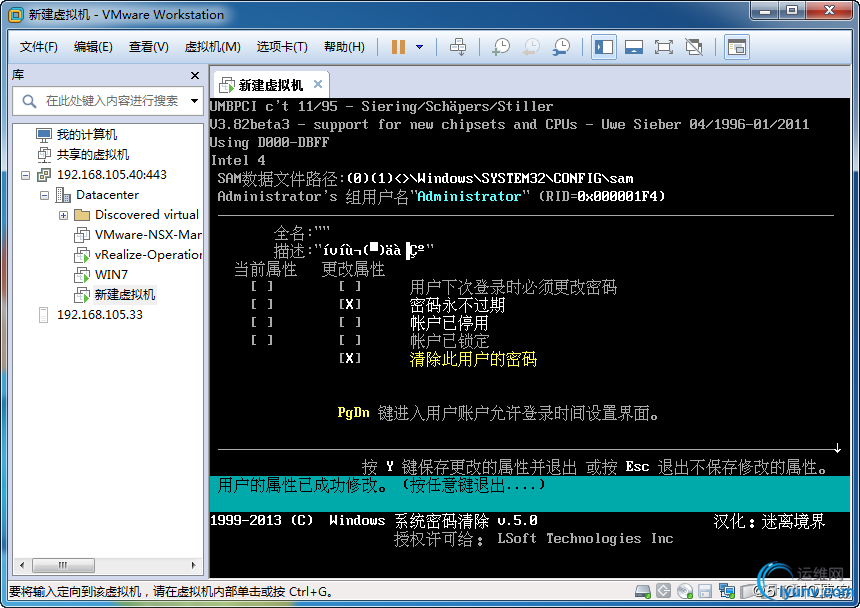The height and width of the screenshot is (608, 860).
Task: Select 新建虚拟机 in the library tree
Action: tap(125, 294)
